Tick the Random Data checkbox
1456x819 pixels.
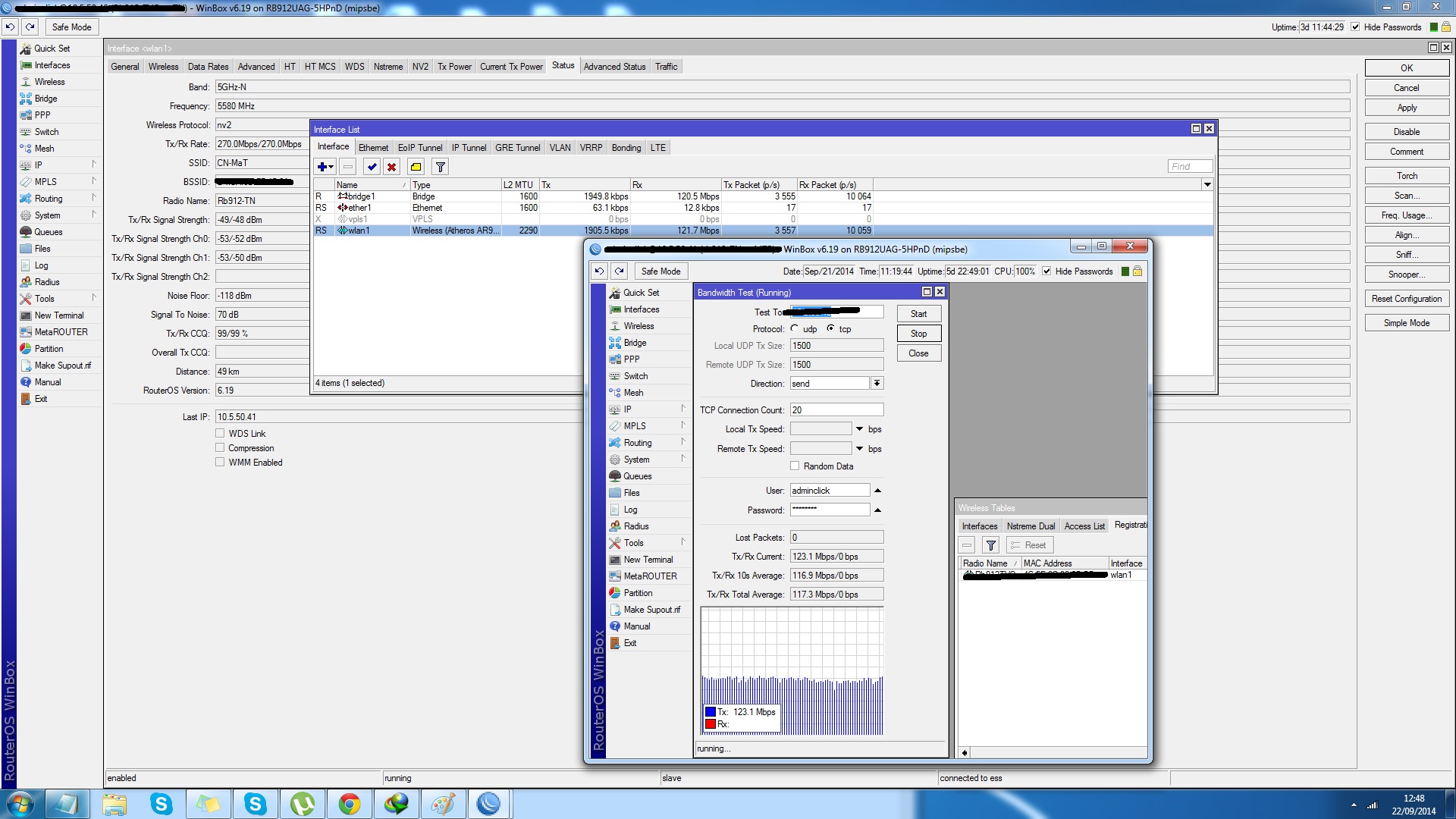(x=795, y=466)
